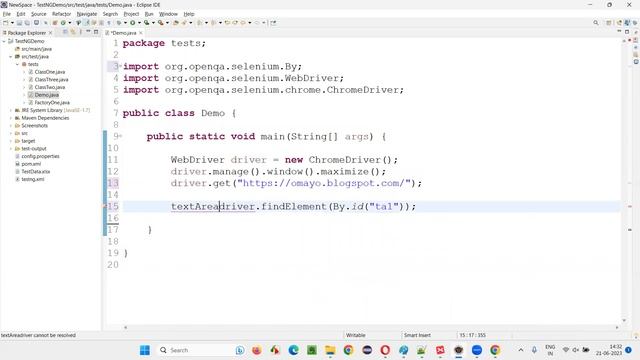Open the Run configurations dropdown arrow
This screenshot has width=640, height=360.
pyautogui.click(x=139, y=23)
